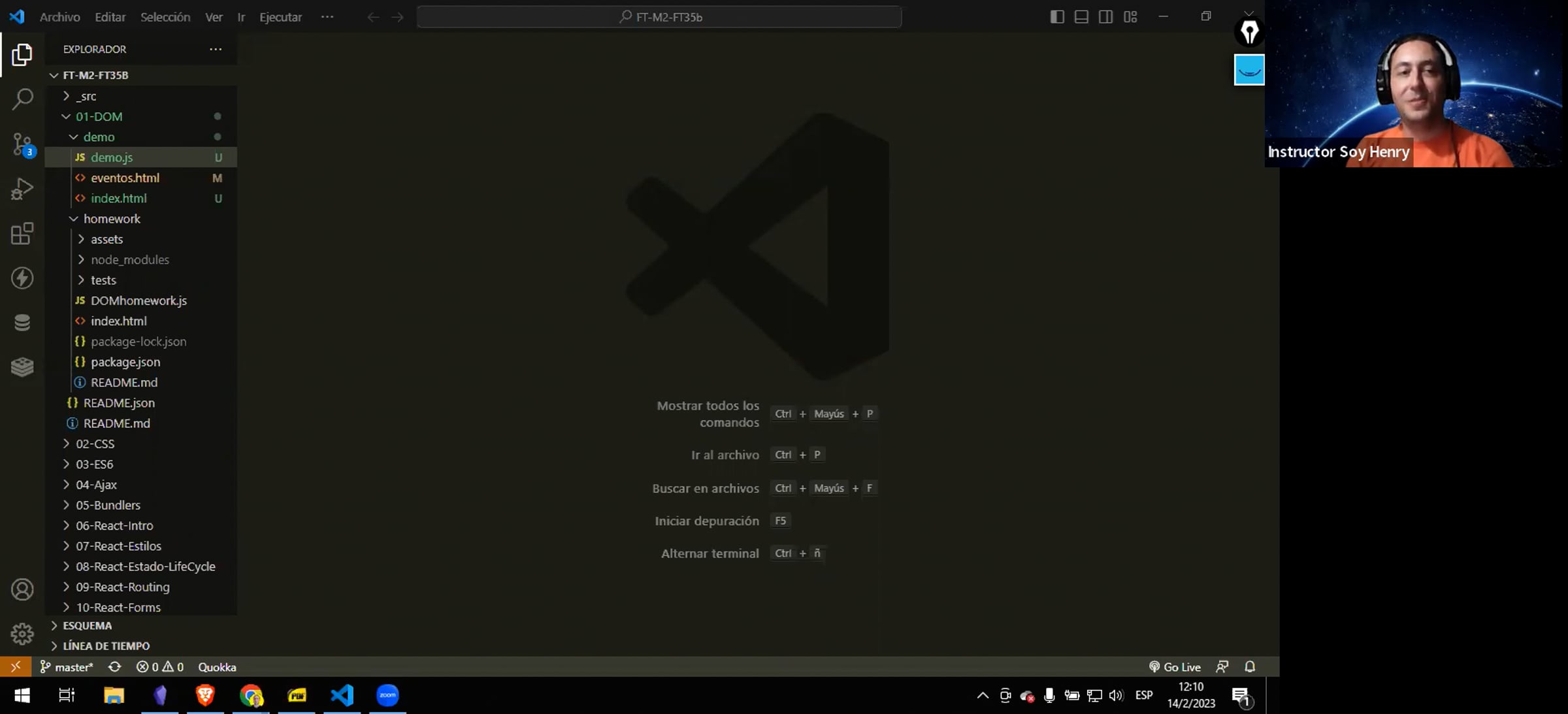Click Quokka in the status bar
Screen dimensions: 1568x714
coord(217,667)
